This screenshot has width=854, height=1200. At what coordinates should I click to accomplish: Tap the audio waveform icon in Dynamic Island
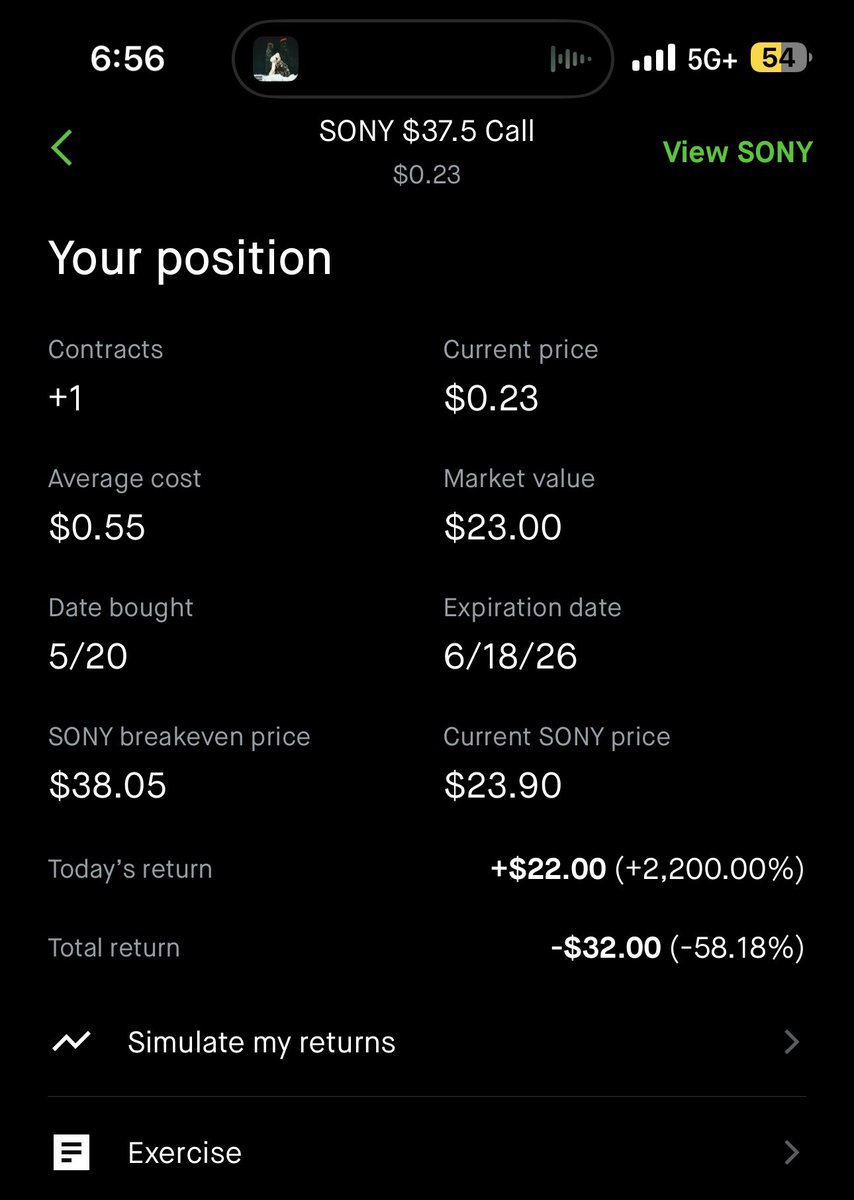point(571,60)
